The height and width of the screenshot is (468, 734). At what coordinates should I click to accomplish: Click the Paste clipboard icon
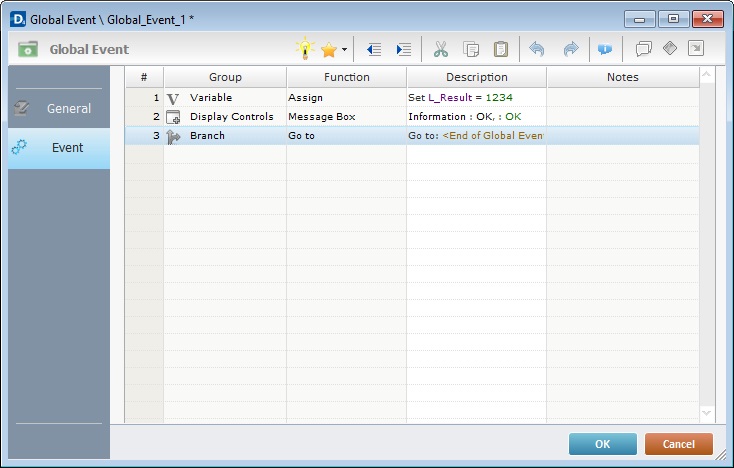point(501,49)
